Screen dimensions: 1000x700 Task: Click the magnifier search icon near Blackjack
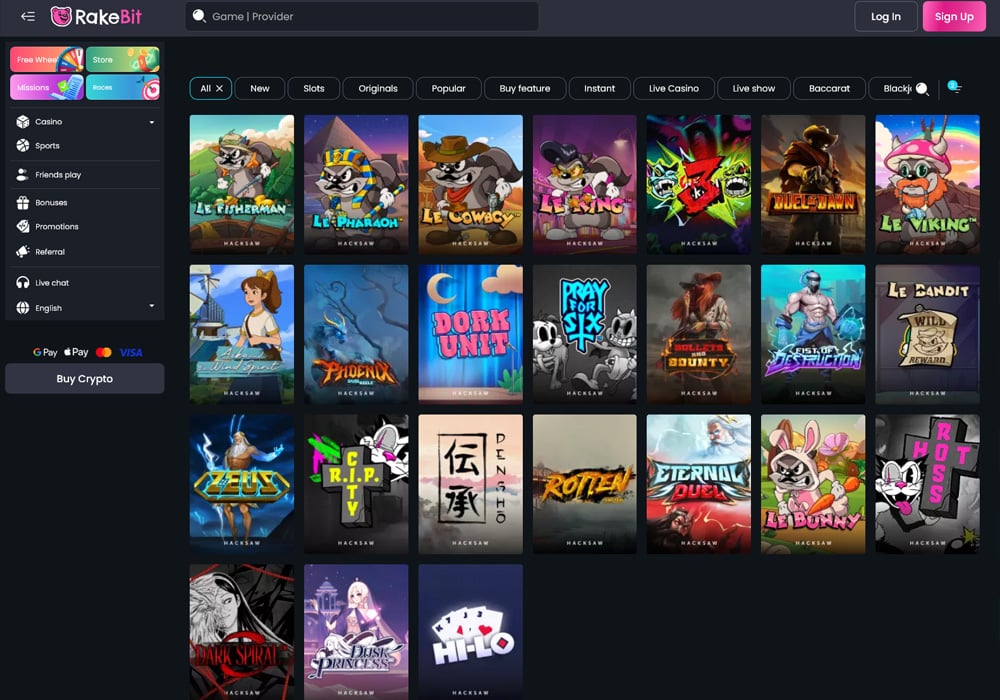pos(920,88)
